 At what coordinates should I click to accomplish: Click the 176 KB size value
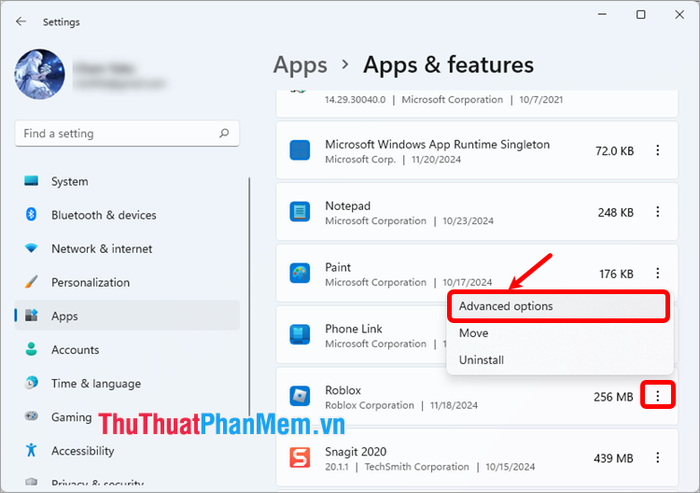pos(616,274)
